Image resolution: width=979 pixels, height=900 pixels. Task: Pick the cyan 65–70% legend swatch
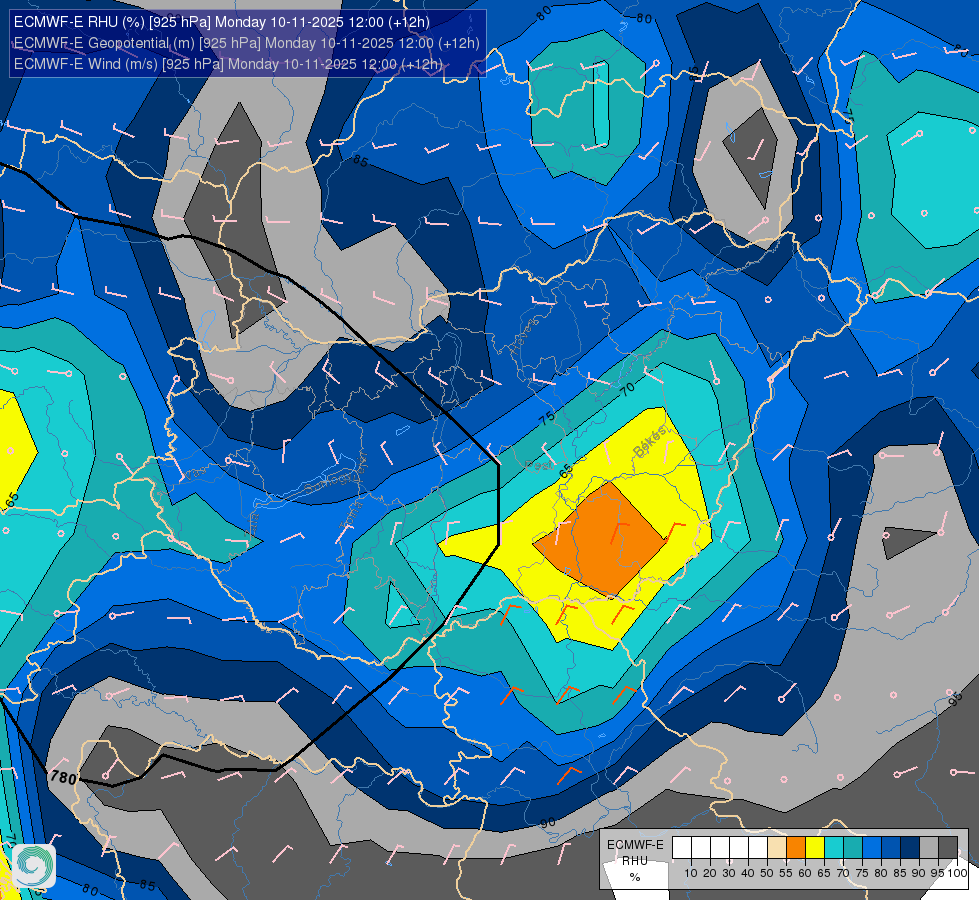tap(834, 847)
